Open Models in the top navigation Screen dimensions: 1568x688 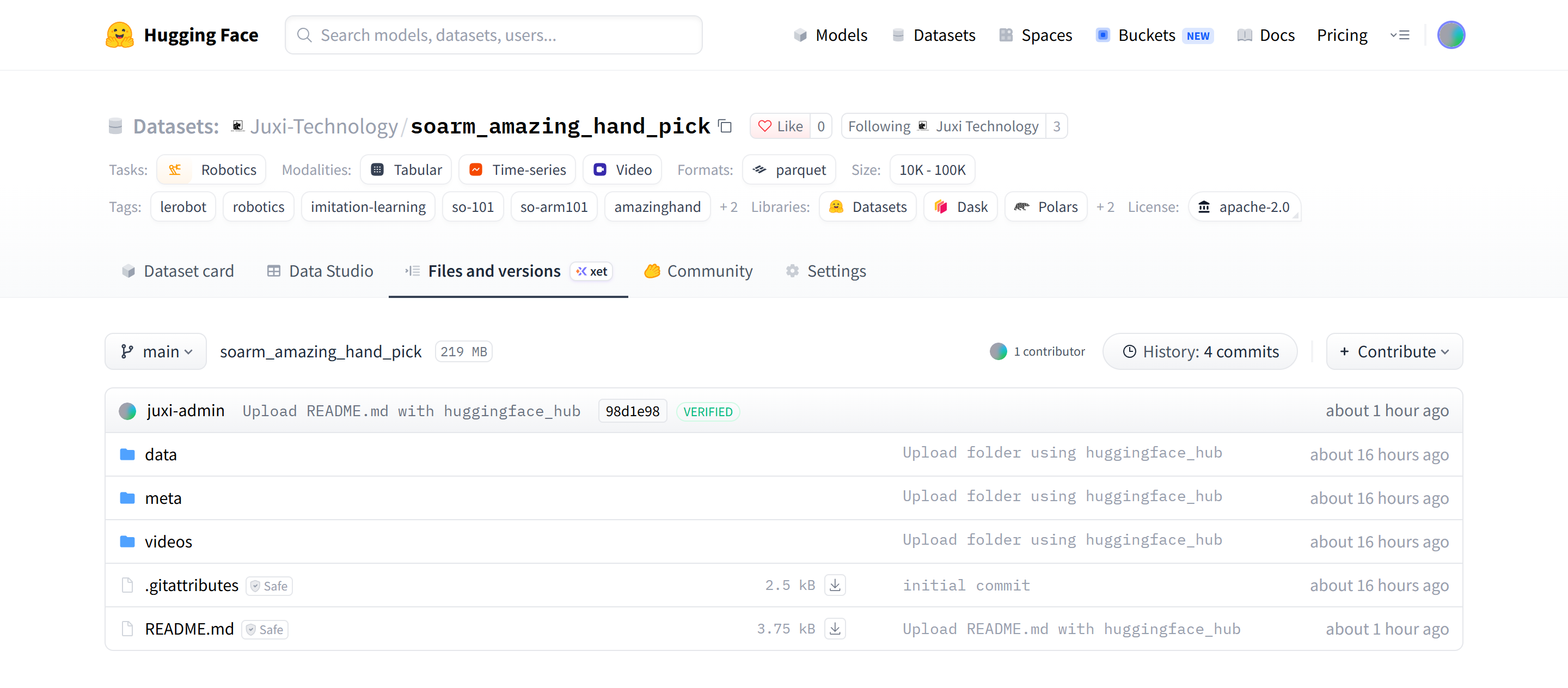point(830,35)
